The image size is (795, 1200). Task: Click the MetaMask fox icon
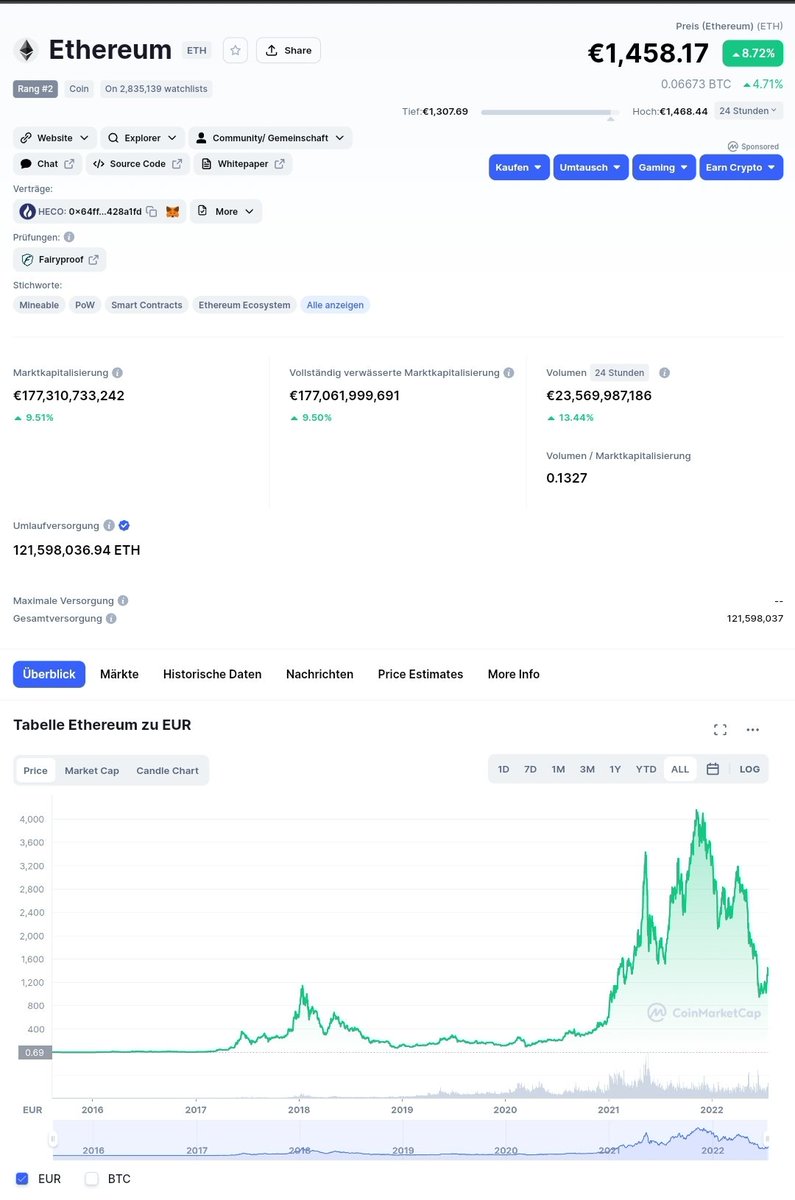[x=173, y=212]
